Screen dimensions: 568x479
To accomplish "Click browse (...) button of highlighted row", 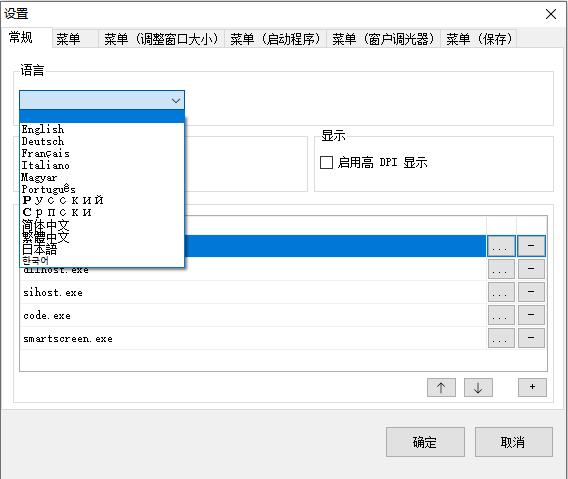I will point(501,246).
